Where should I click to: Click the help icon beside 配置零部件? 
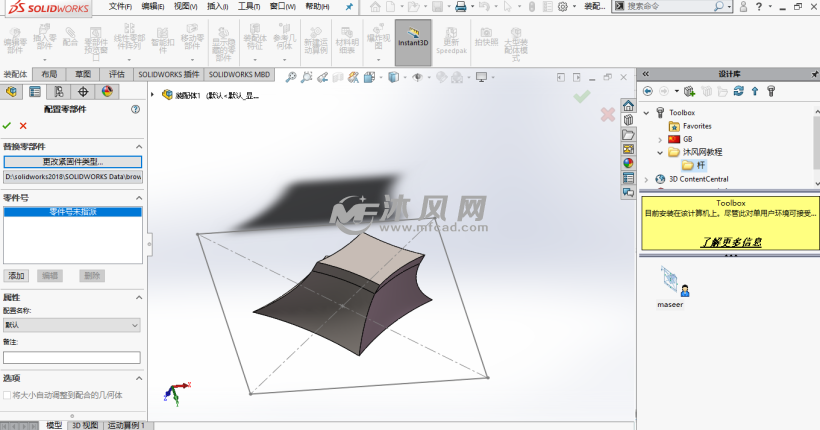point(135,109)
